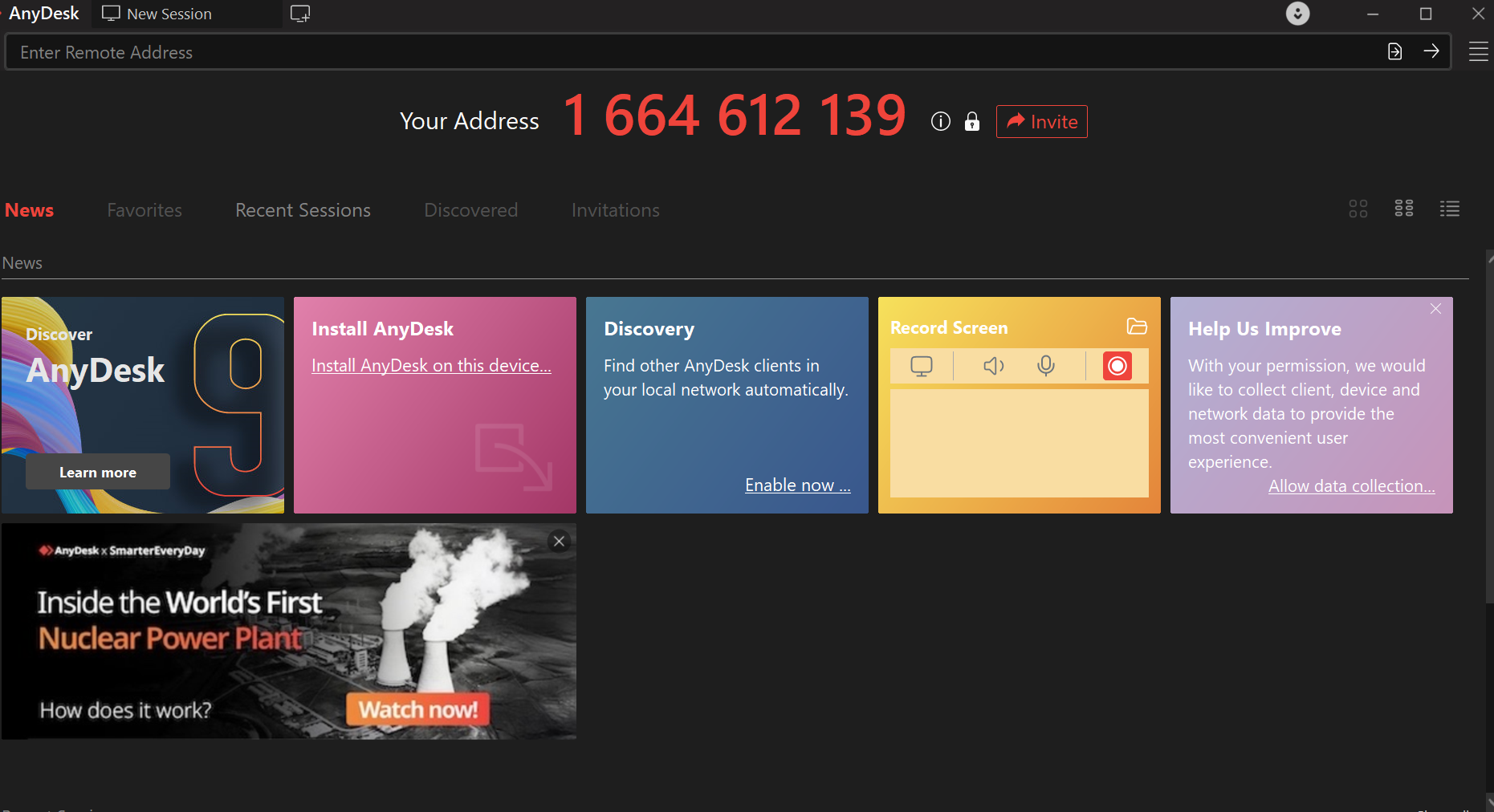Click Install AnyDesk on this device link
1494x812 pixels.
(431, 366)
